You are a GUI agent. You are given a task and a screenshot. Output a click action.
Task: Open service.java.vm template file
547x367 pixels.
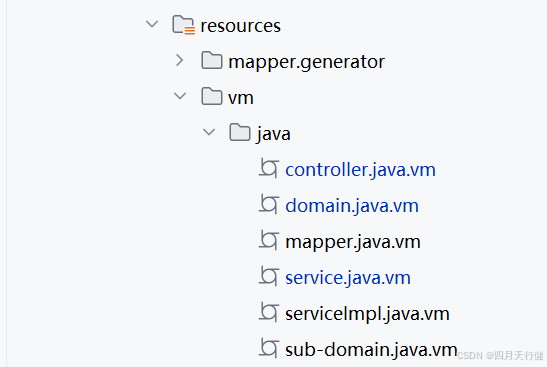point(348,278)
